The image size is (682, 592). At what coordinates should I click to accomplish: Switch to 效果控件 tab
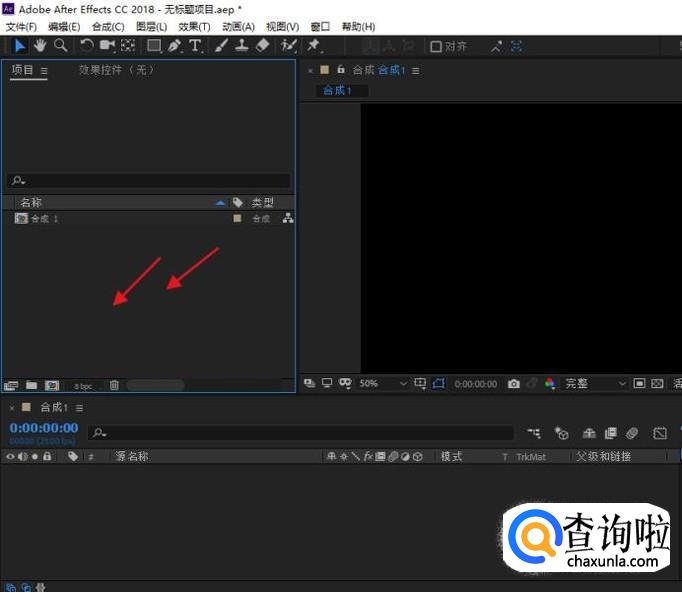pyautogui.click(x=116, y=71)
